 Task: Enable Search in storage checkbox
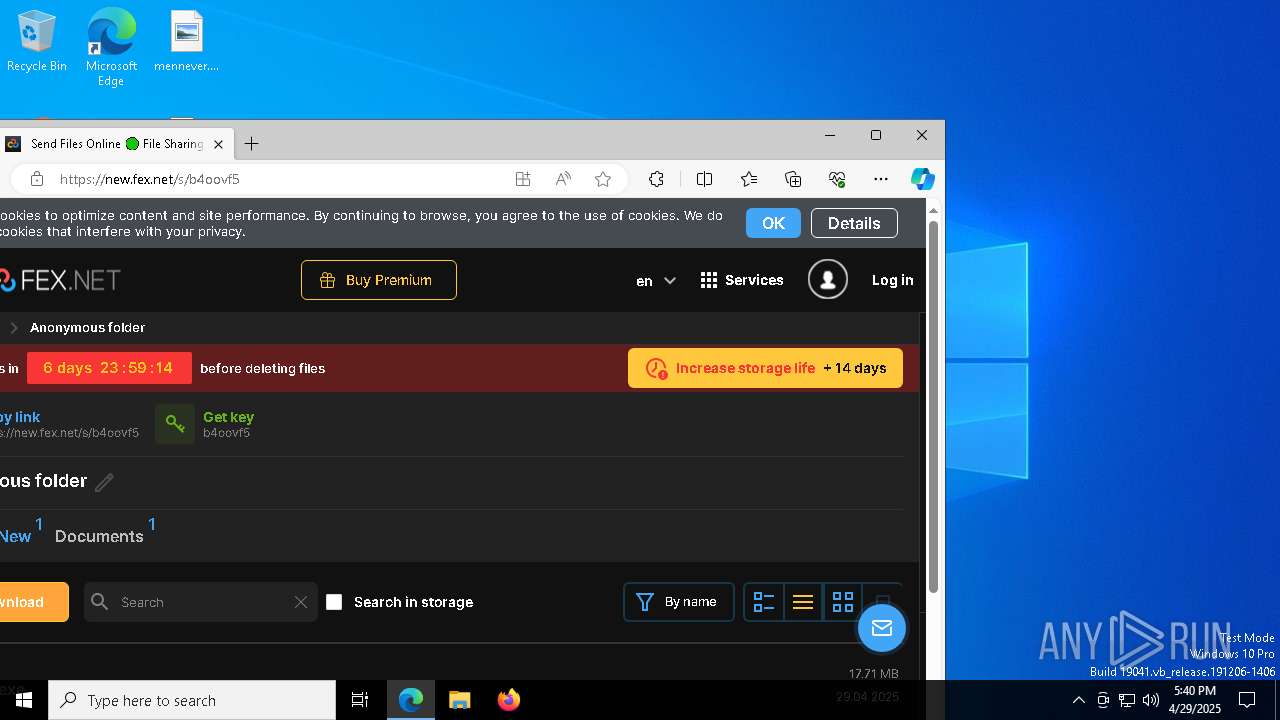point(334,602)
